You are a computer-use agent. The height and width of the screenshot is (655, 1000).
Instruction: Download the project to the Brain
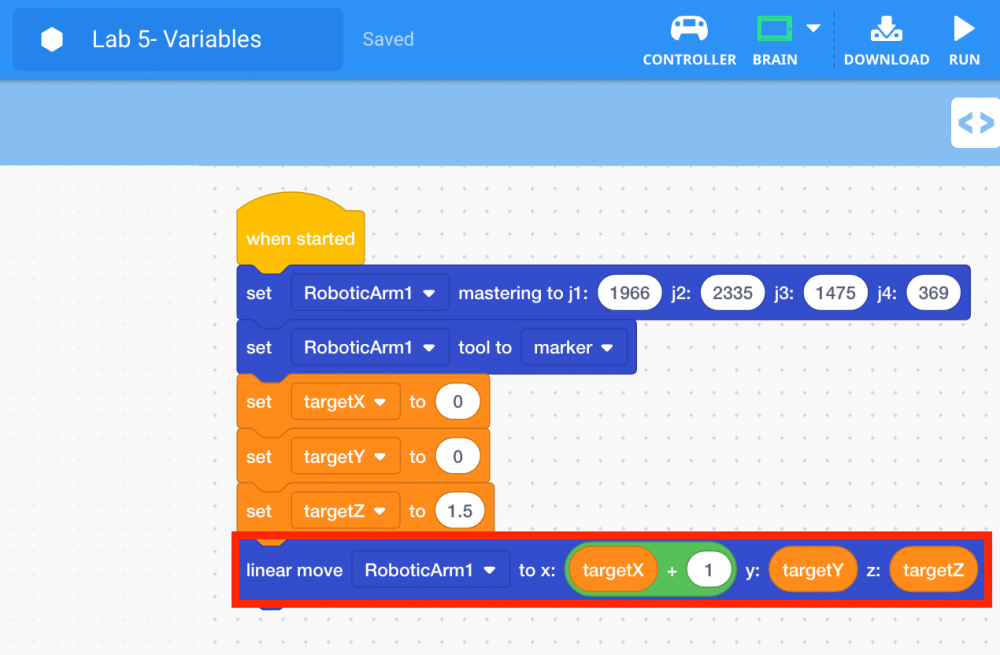pos(886,30)
